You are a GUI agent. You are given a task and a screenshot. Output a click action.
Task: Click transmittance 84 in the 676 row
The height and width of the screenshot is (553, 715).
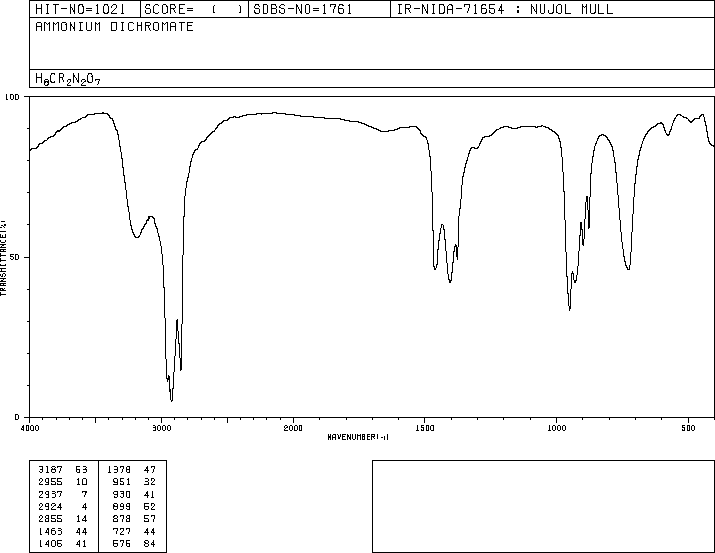150,544
